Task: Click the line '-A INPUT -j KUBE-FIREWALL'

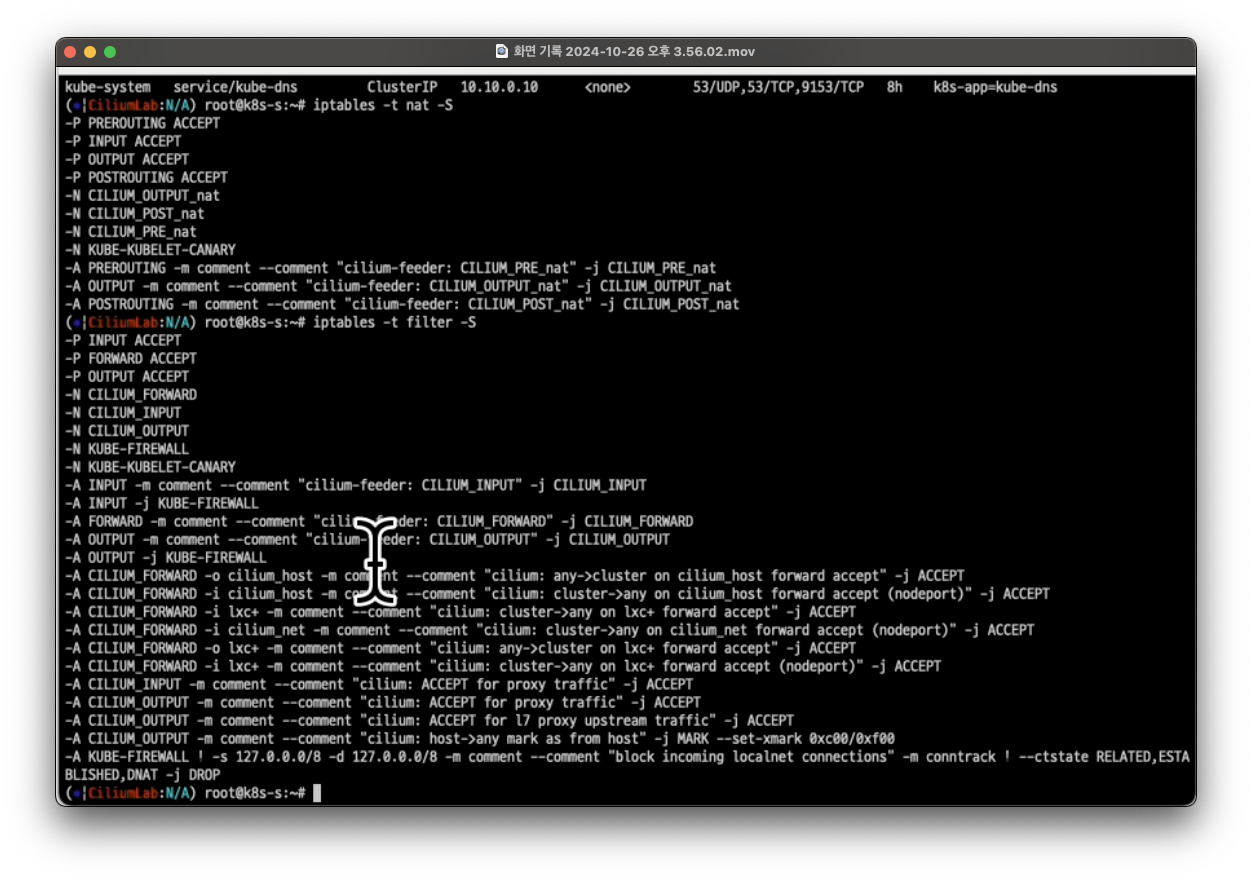Action: (x=162, y=503)
